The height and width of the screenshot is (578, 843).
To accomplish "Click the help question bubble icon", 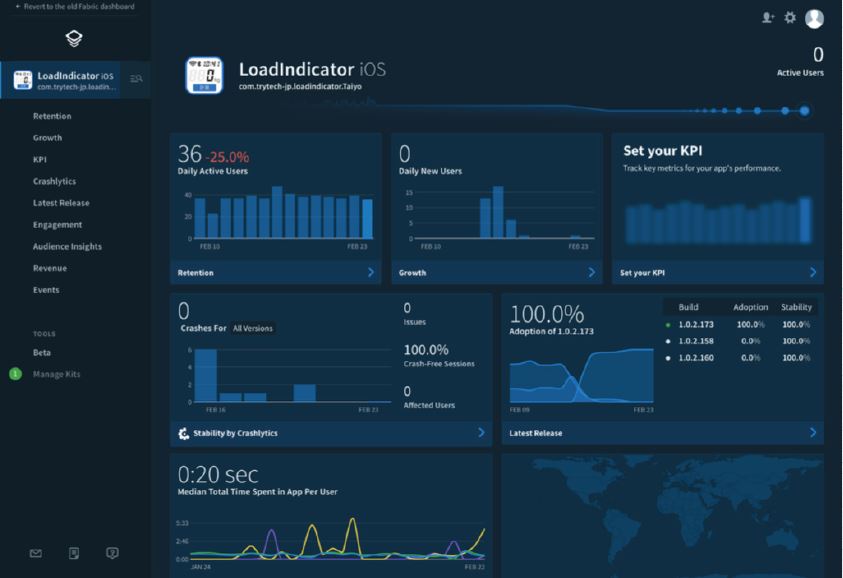I will coord(112,553).
